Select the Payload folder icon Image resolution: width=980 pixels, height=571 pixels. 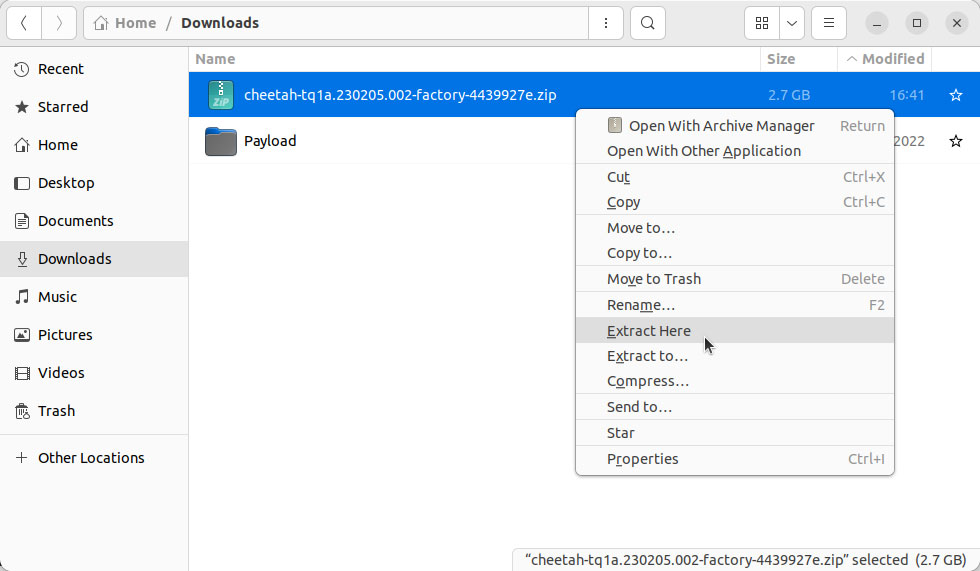point(221,141)
